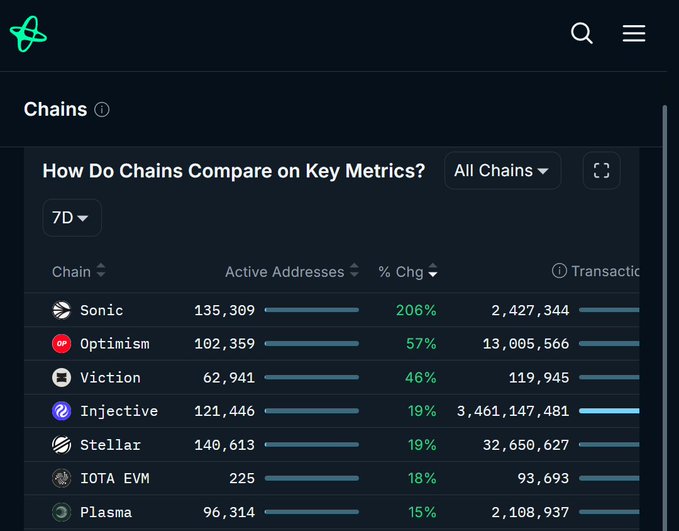Click the Transactions column header
The width and height of the screenshot is (679, 531).
coord(605,271)
